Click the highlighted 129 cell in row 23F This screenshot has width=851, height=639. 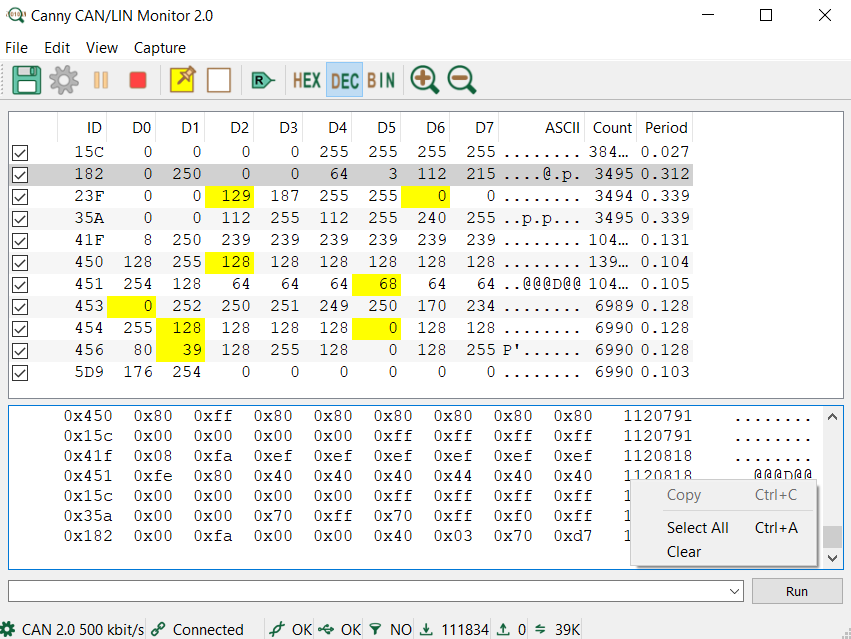[229, 196]
